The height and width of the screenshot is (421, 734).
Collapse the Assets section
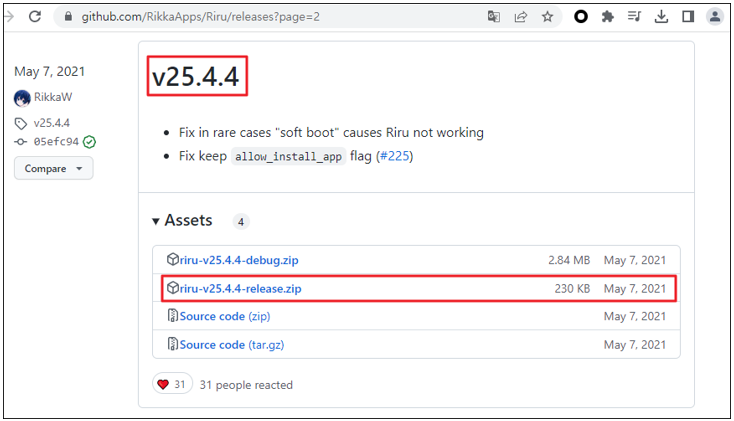click(182, 221)
